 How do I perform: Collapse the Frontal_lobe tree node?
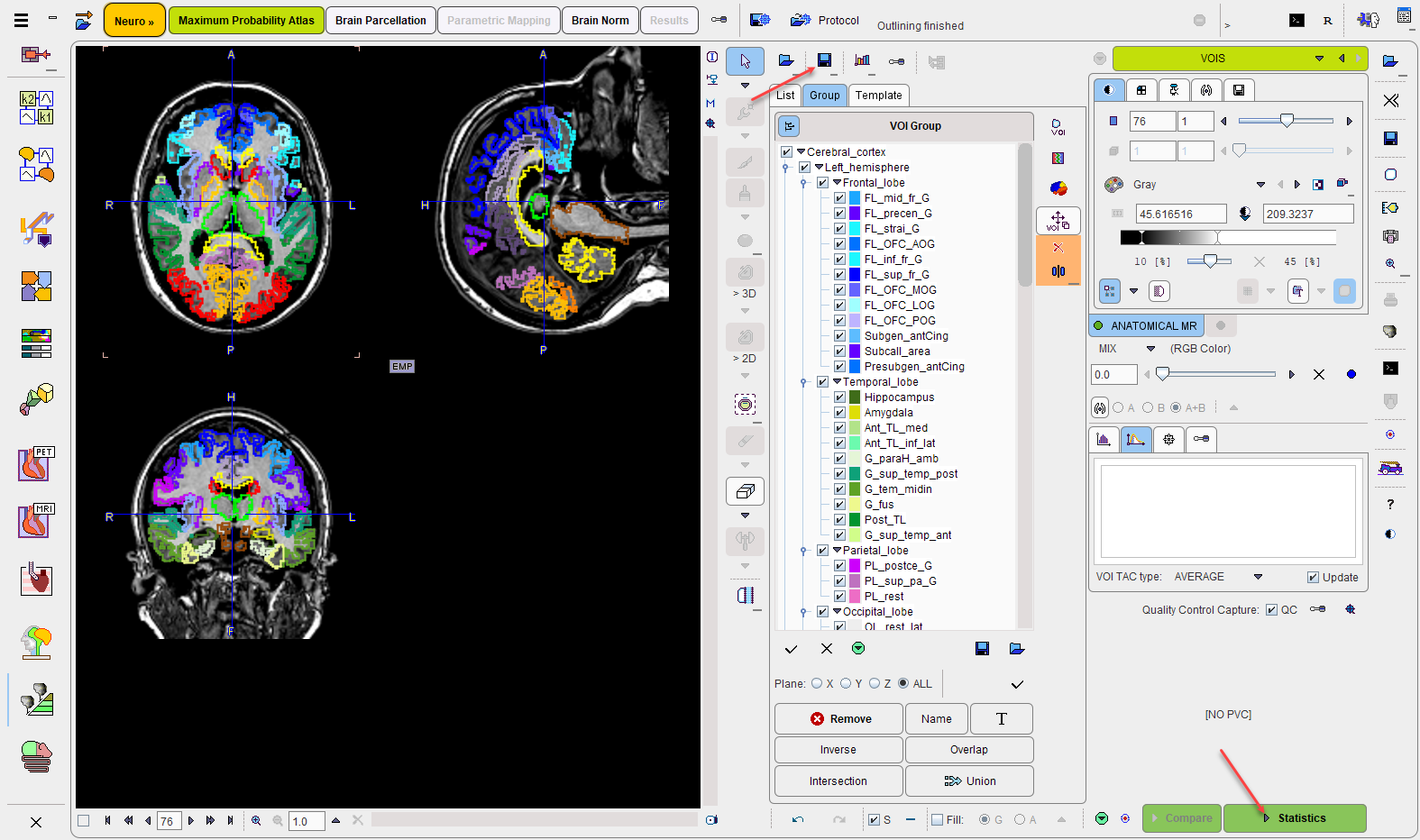click(837, 183)
